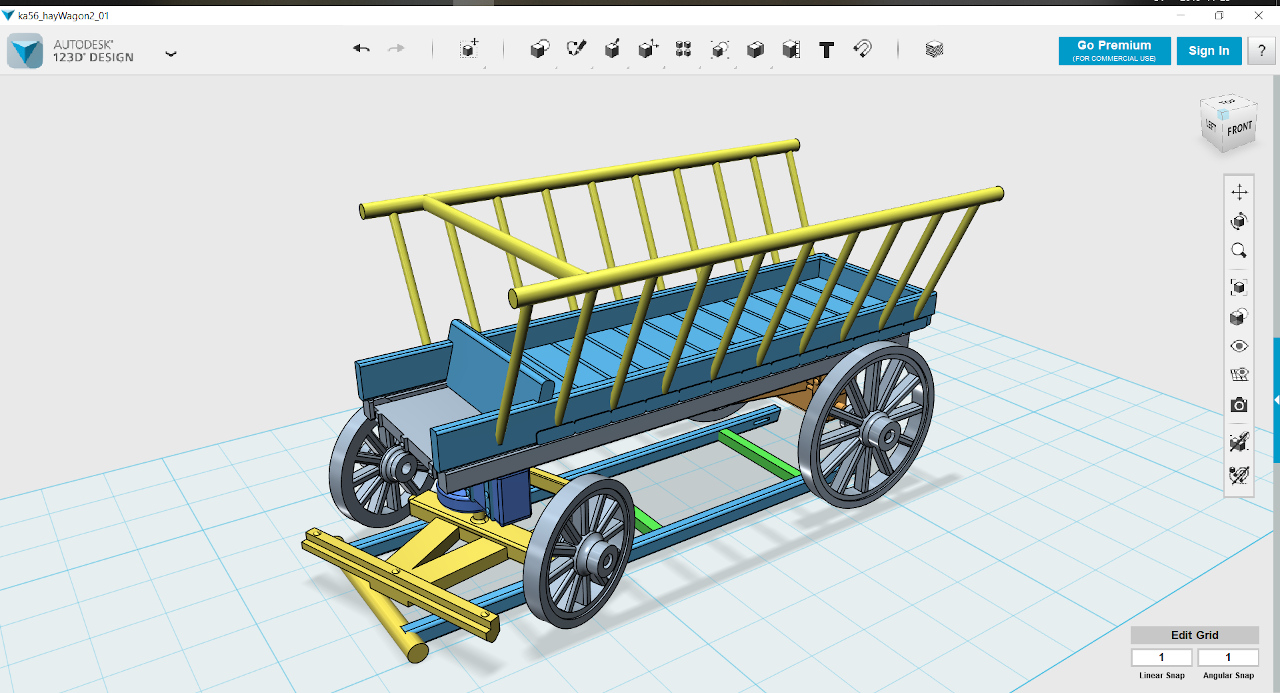This screenshot has height=693, width=1280.
Task: Click the Angular Snap value field
Action: pyautogui.click(x=1228, y=657)
